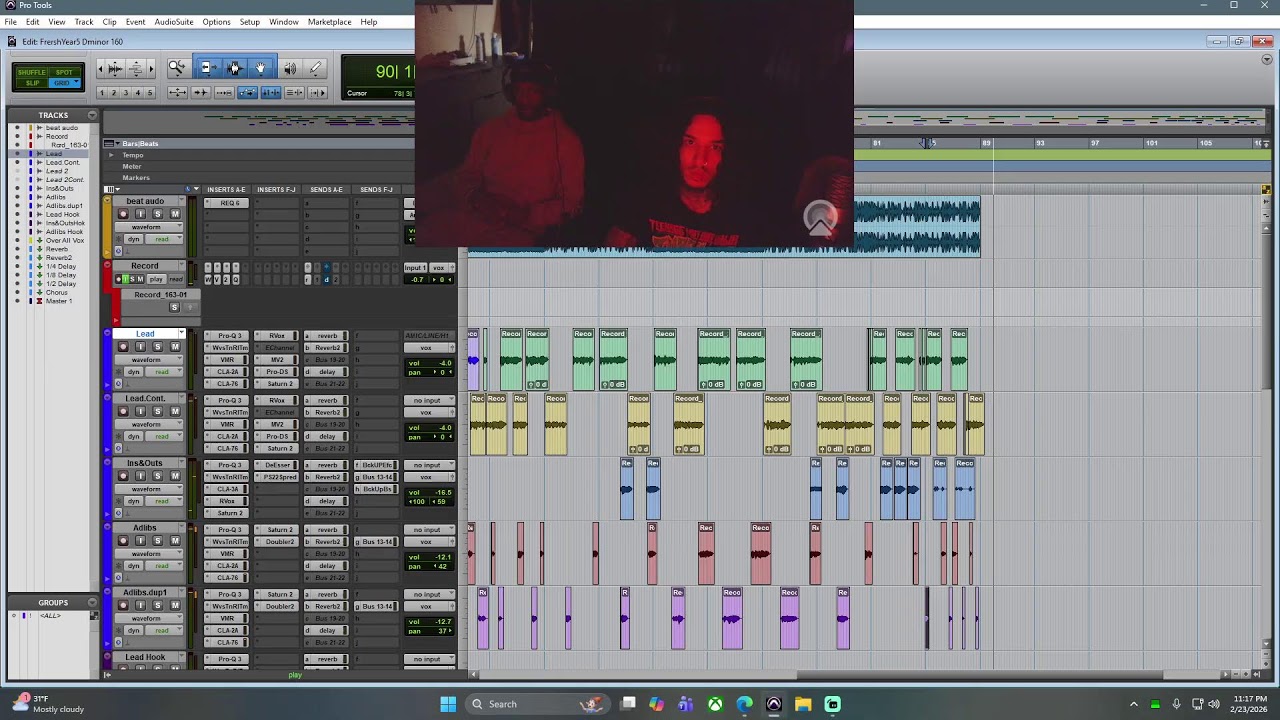Viewport: 1280px width, 720px height.
Task: Open Xbox app in the taskbar
Action: [x=715, y=704]
